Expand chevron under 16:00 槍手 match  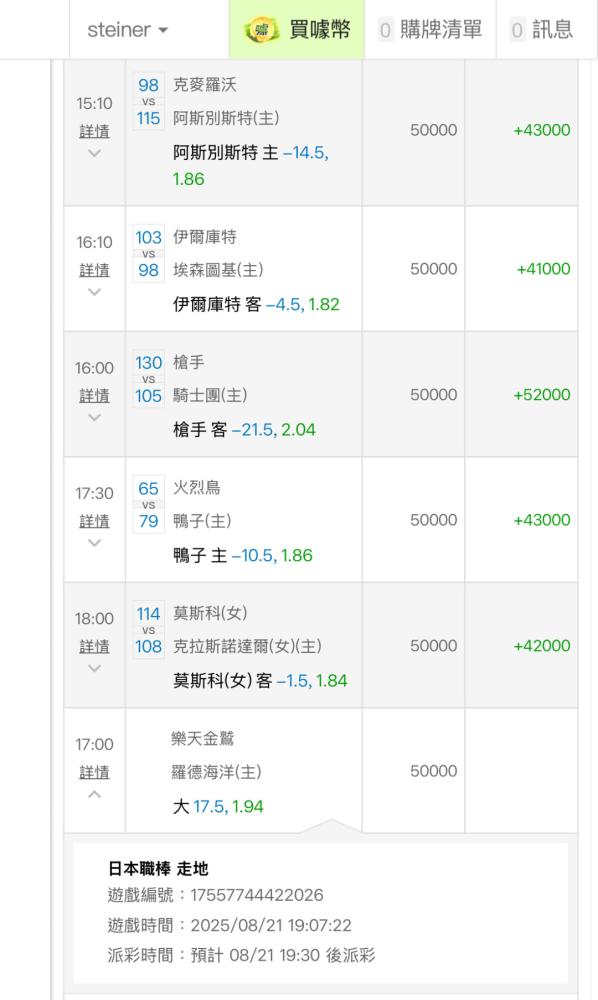pos(94,418)
